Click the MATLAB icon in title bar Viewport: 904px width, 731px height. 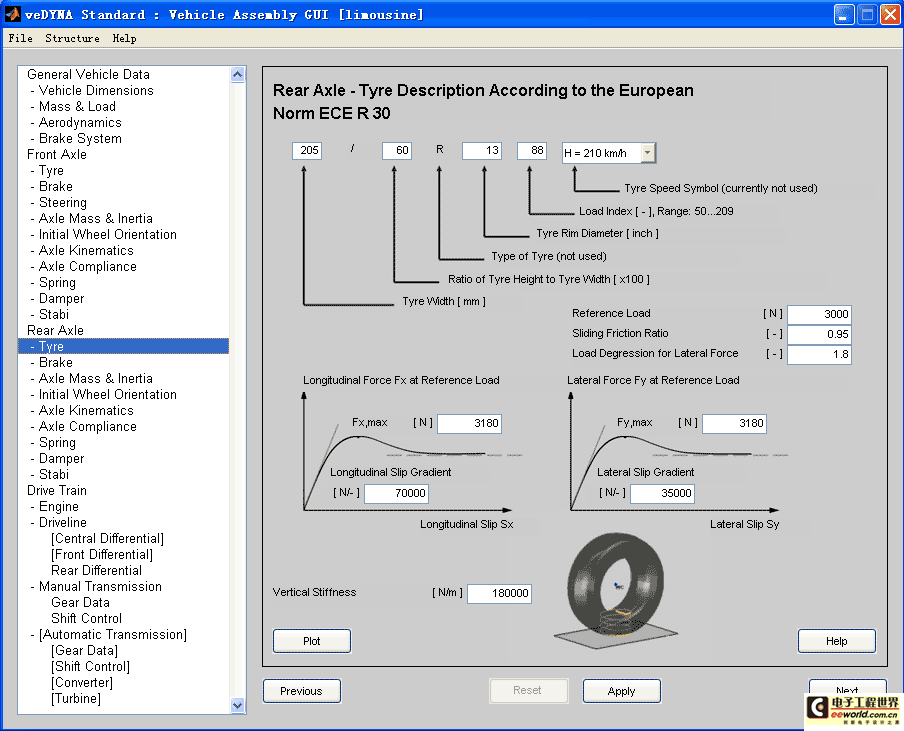pyautogui.click(x=12, y=14)
